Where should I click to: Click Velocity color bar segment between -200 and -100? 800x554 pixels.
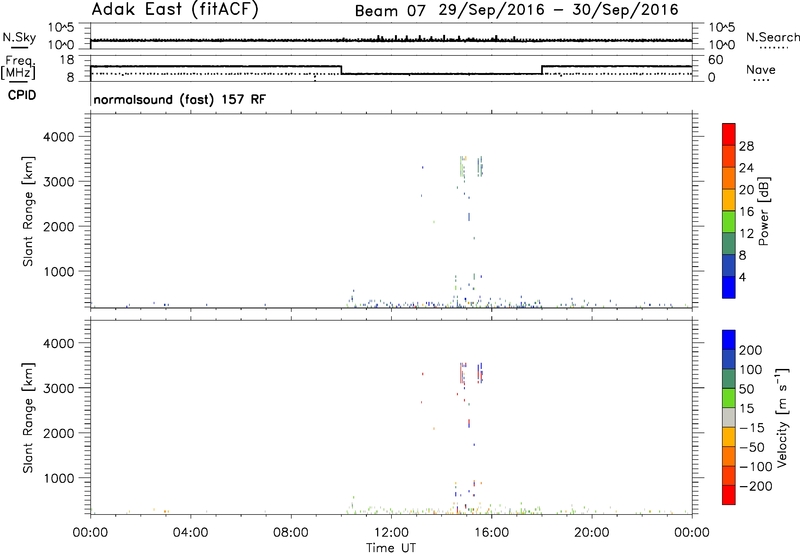click(729, 475)
